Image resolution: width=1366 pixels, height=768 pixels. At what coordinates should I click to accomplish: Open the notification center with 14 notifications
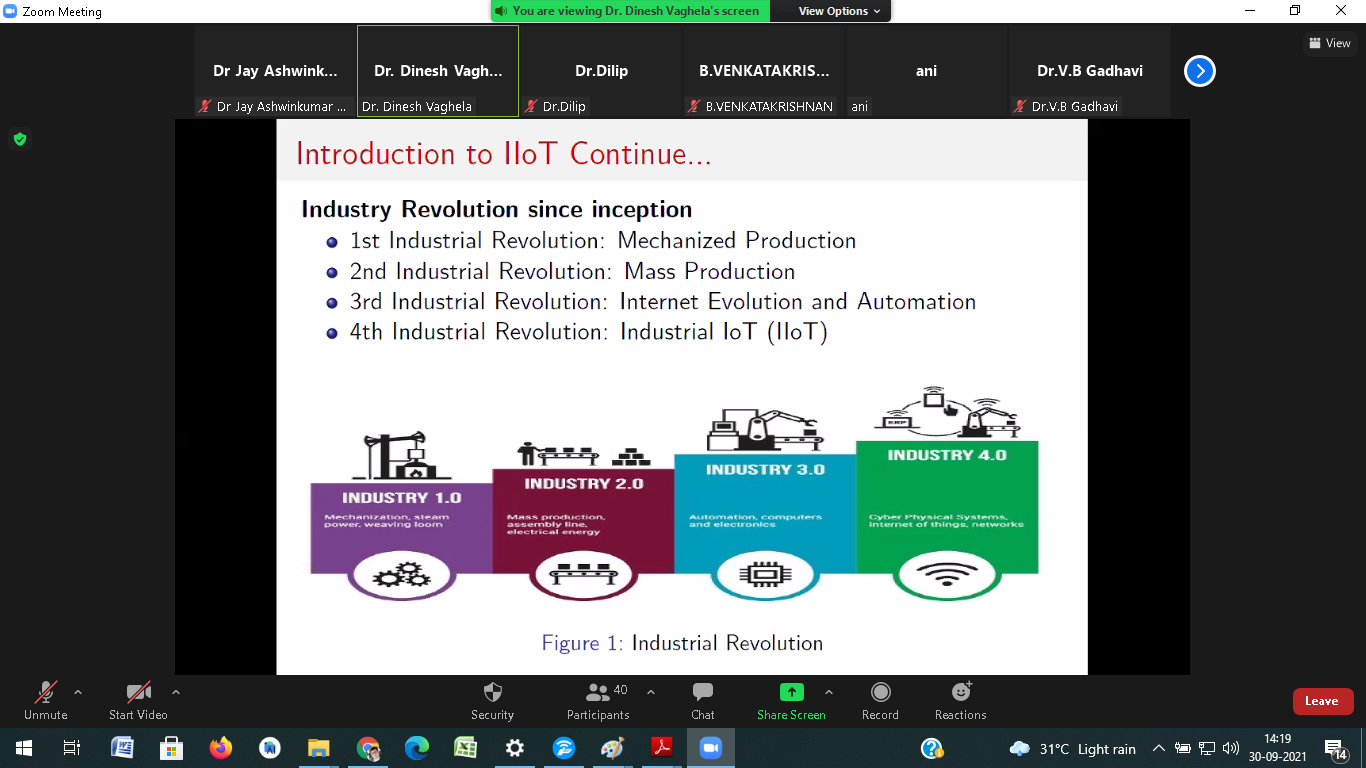pos(1336,748)
